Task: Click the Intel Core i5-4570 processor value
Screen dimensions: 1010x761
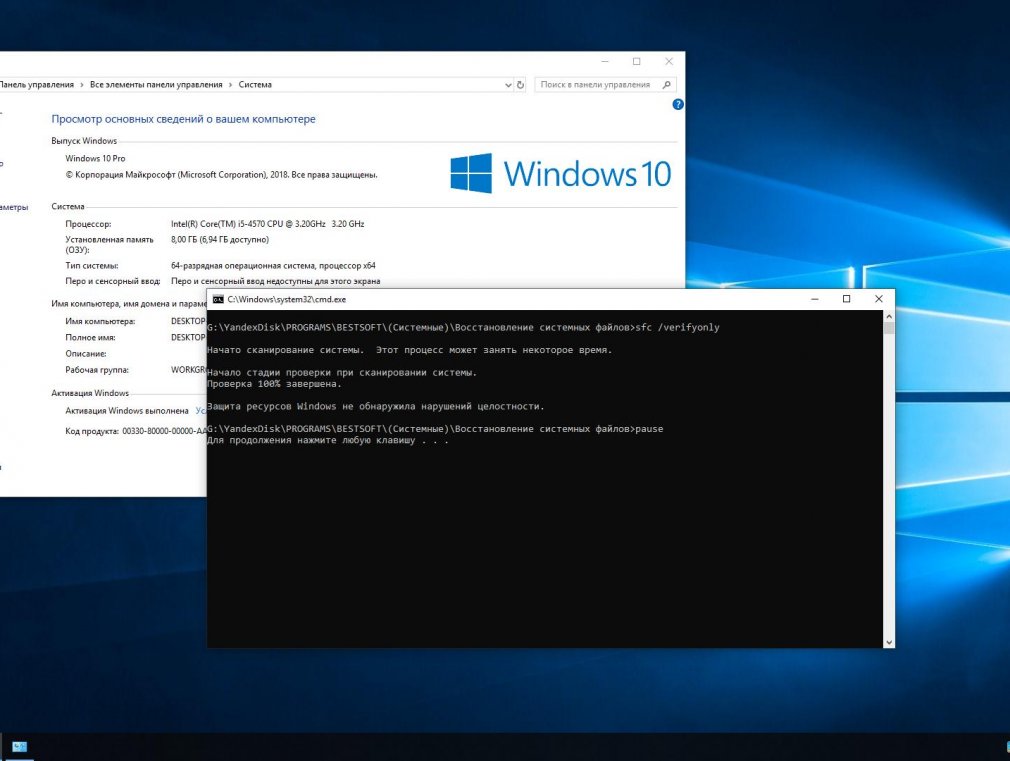Action: pos(267,224)
